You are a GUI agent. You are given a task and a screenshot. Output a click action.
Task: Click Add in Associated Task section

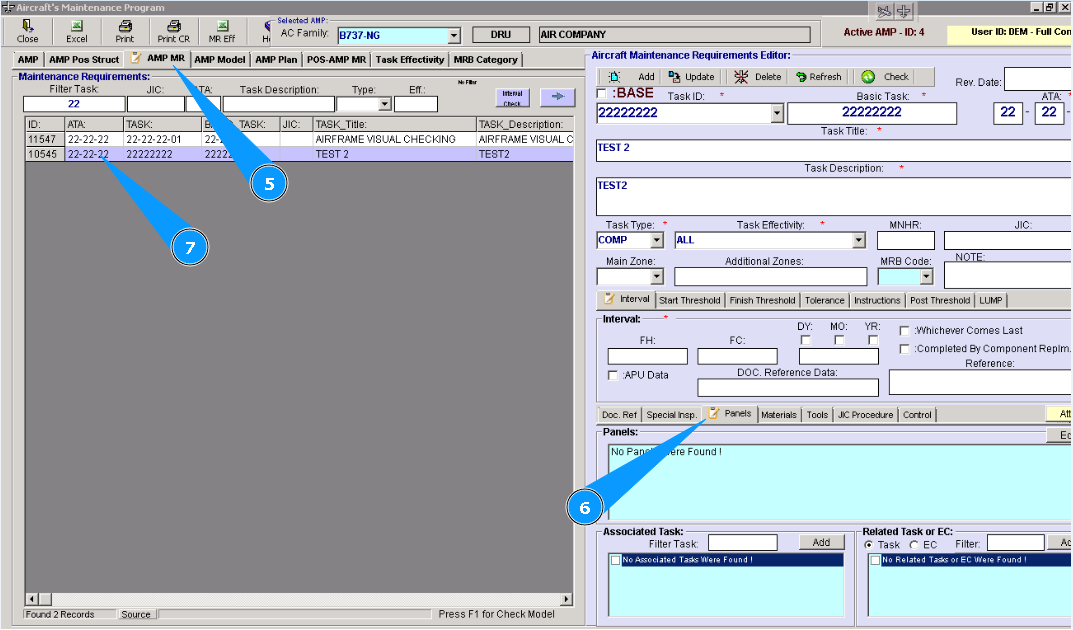pos(821,542)
